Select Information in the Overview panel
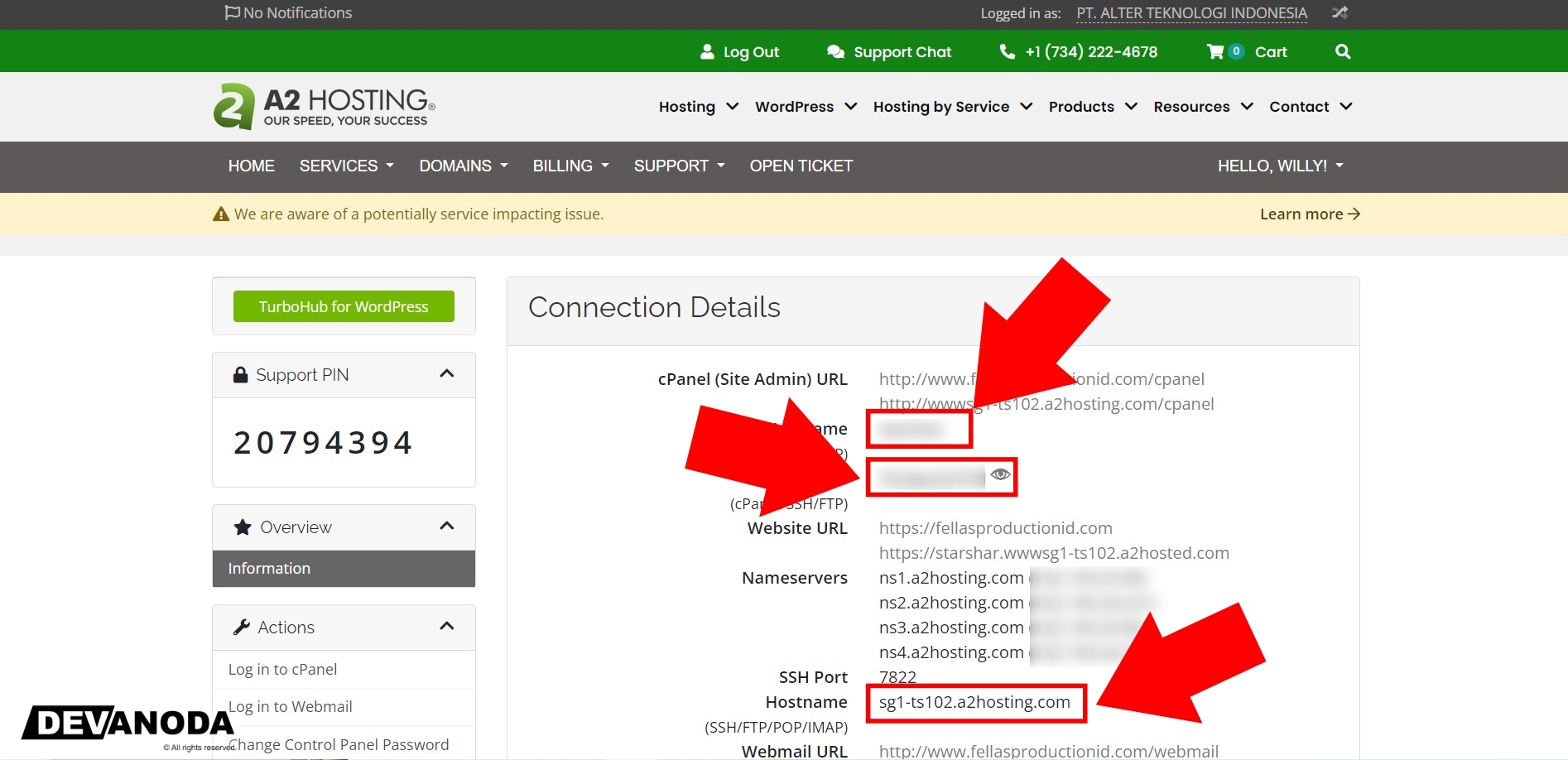The image size is (1568, 760). click(344, 569)
